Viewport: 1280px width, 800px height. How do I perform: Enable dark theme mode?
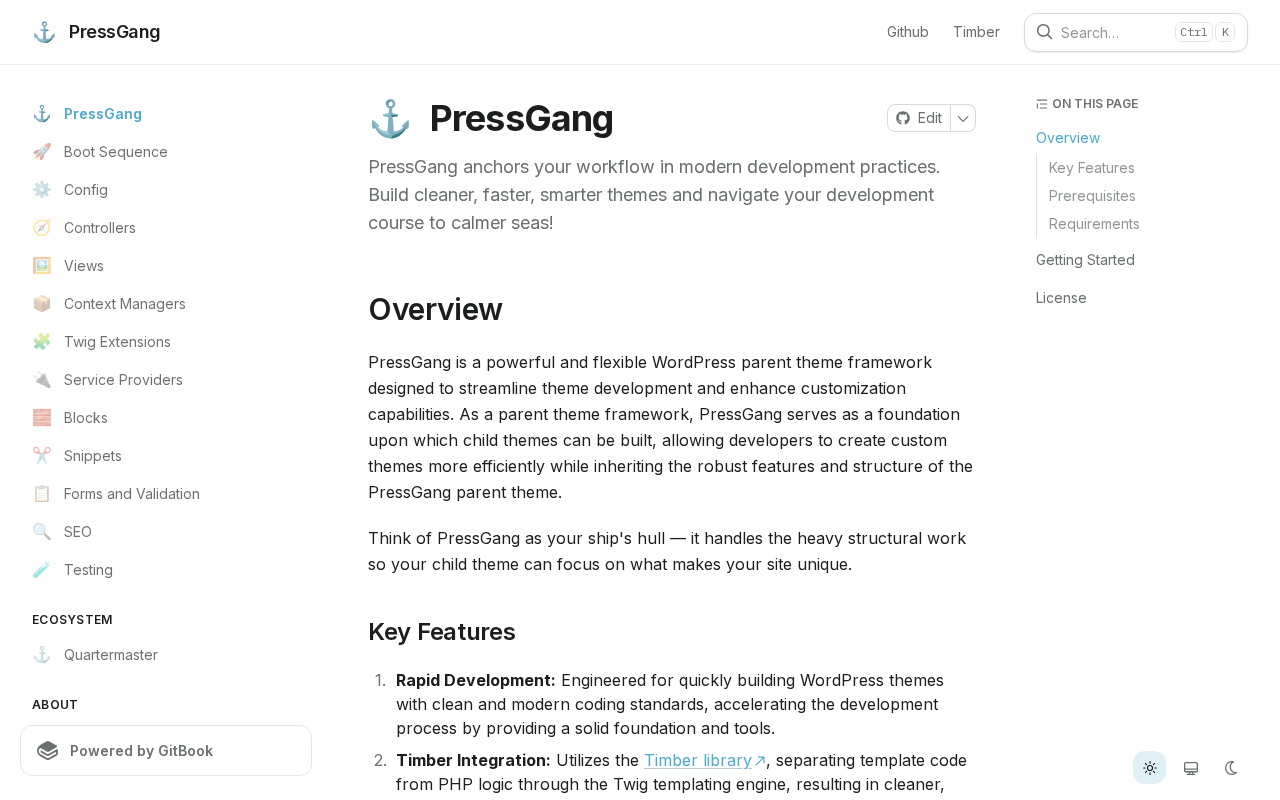click(1231, 768)
